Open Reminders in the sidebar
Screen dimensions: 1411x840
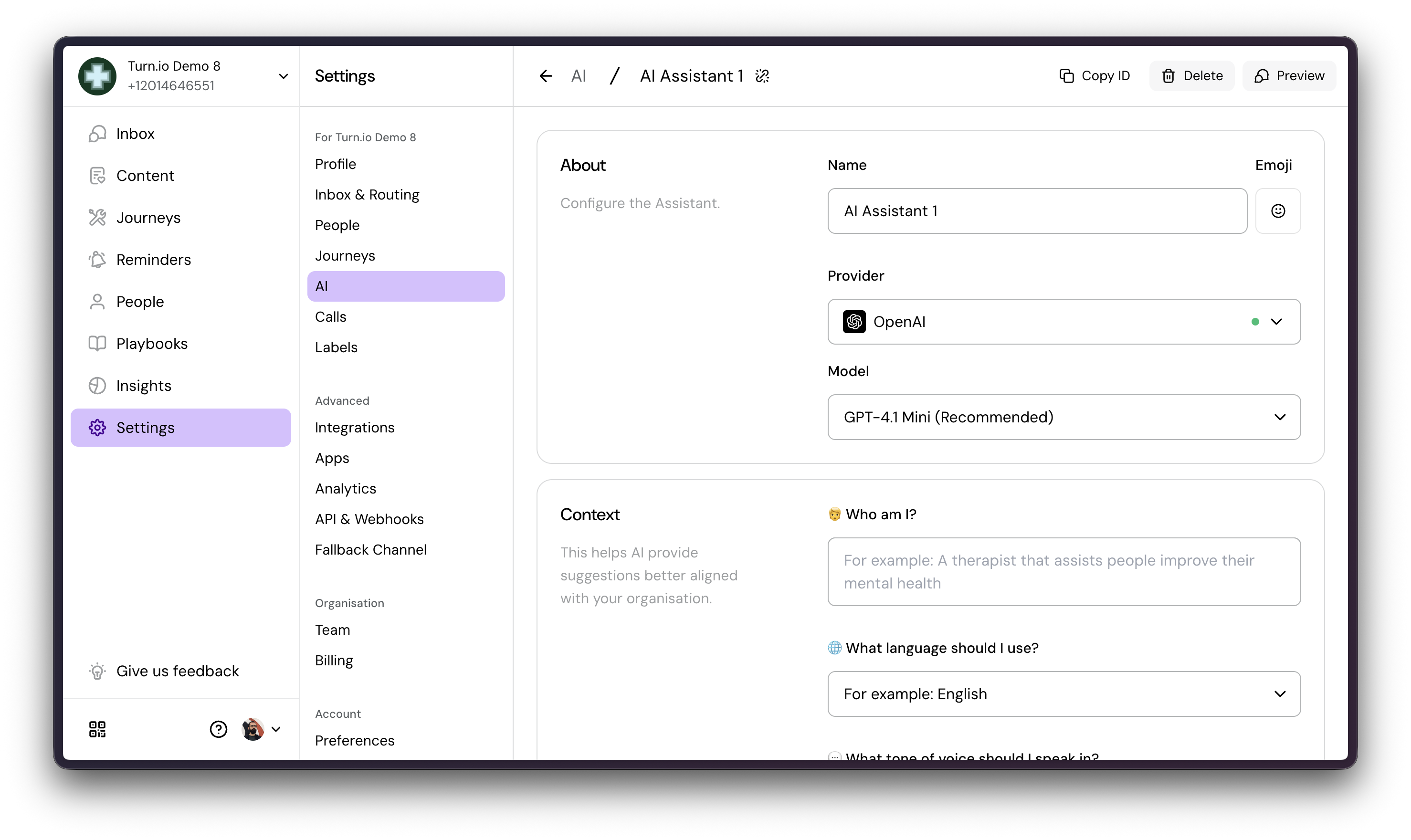click(153, 260)
